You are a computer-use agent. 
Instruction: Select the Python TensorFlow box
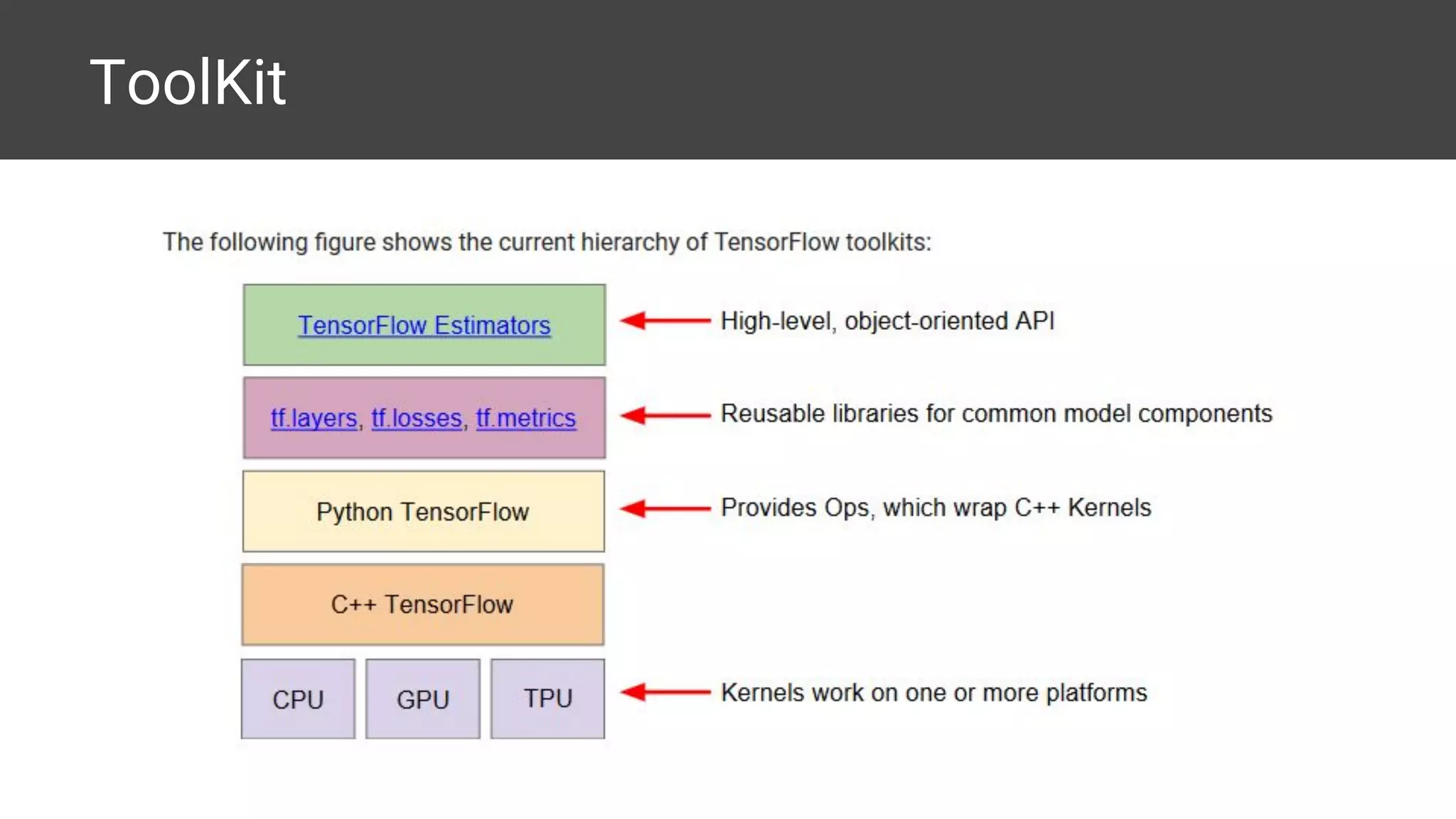tap(423, 512)
